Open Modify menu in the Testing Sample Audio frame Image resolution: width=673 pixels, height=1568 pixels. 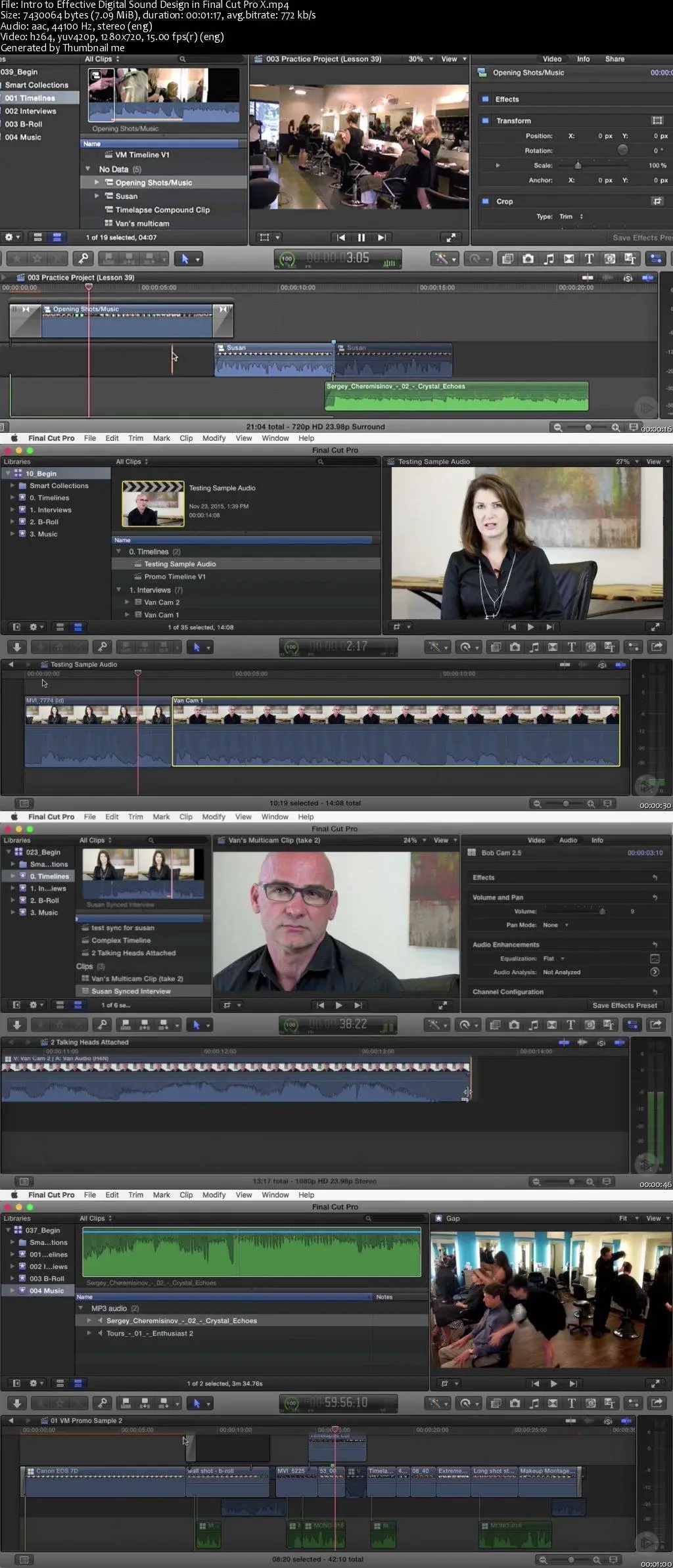click(x=214, y=438)
